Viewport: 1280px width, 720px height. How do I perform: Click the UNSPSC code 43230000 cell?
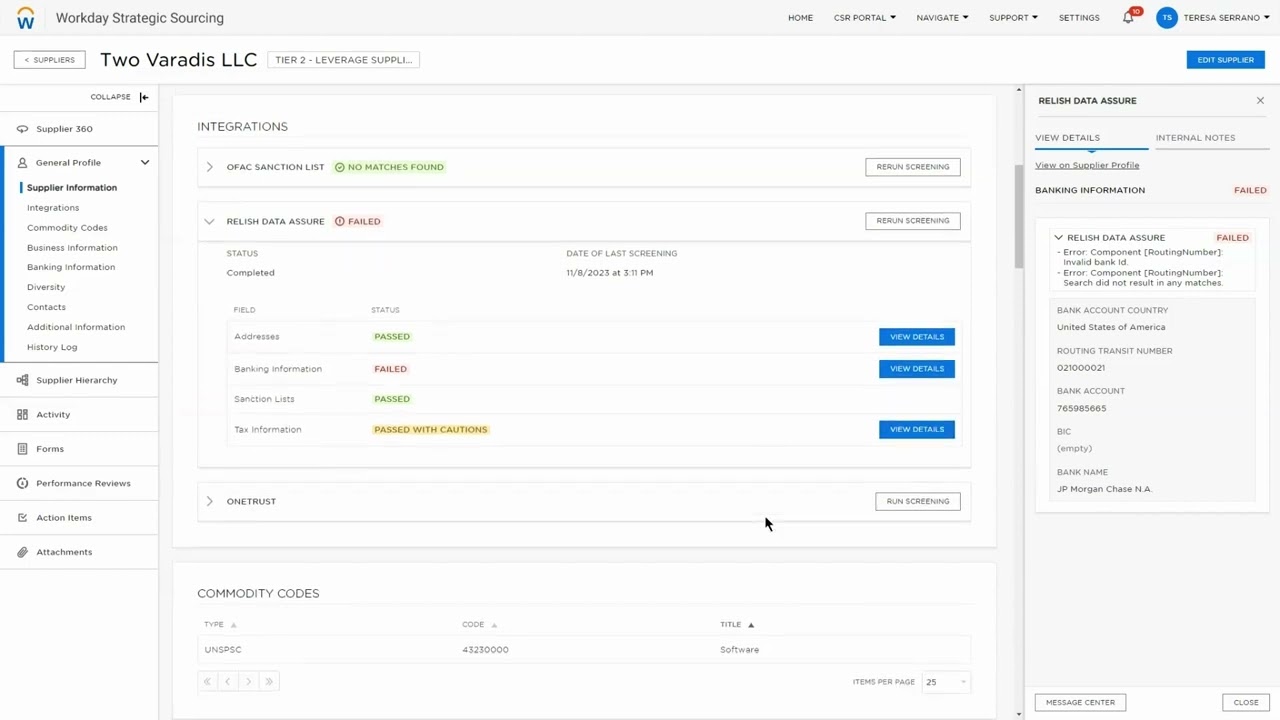pyautogui.click(x=485, y=650)
